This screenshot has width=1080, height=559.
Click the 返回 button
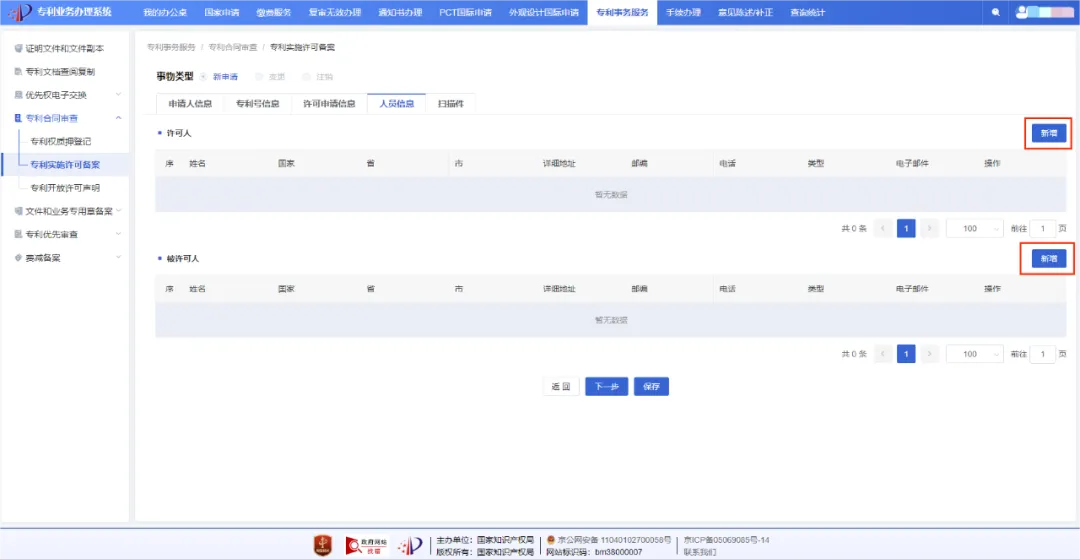point(561,387)
